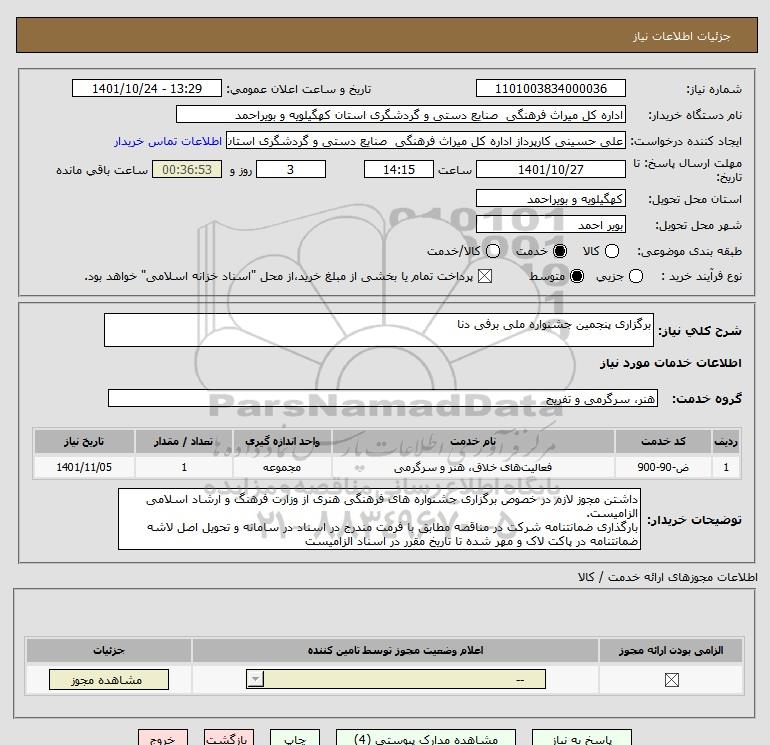Click the deadline date field 1401/10/27

tap(550, 169)
